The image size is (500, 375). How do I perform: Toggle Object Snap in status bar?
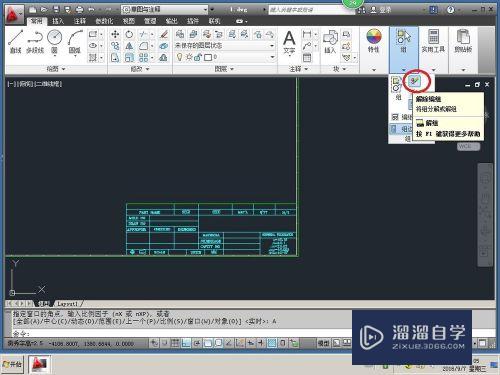208,343
